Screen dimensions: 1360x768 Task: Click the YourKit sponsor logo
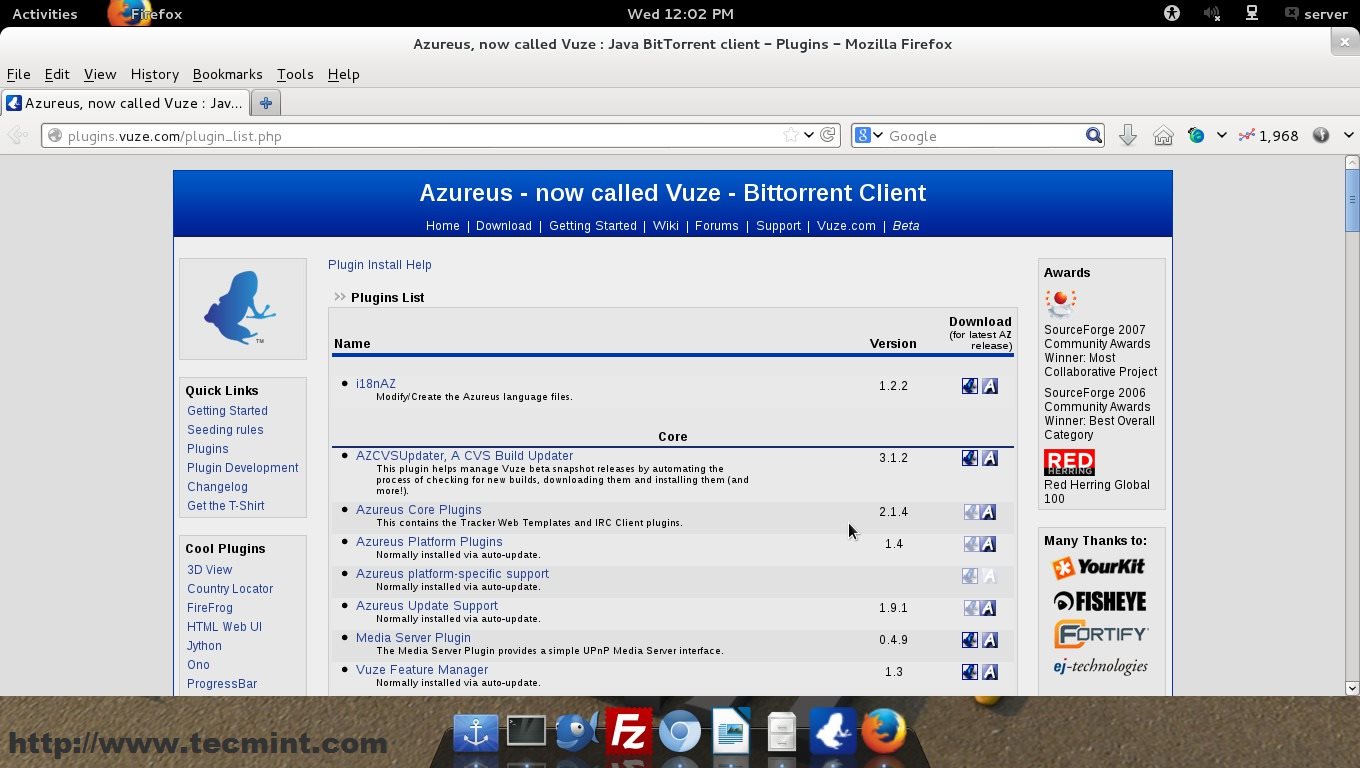1099,567
